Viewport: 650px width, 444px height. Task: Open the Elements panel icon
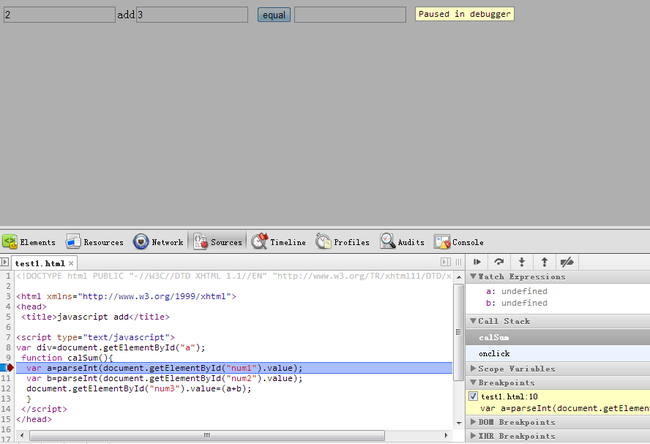[10, 241]
